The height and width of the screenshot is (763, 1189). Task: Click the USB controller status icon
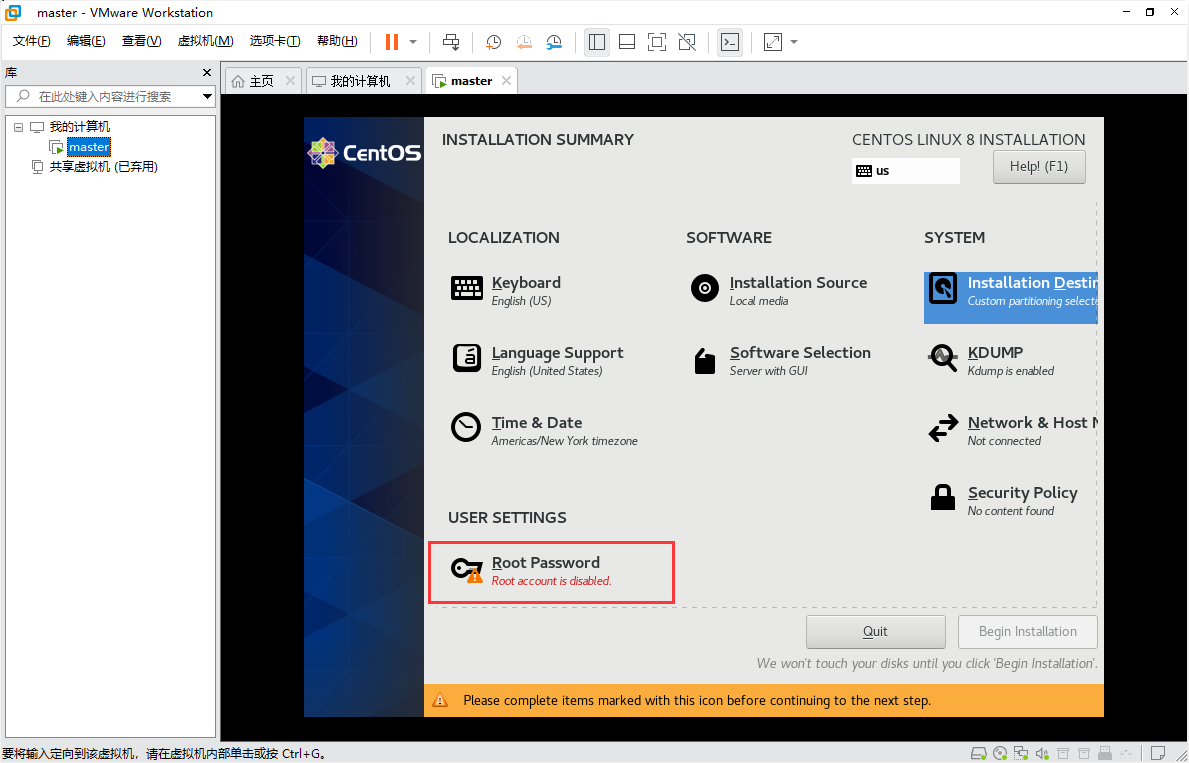coord(1105,753)
